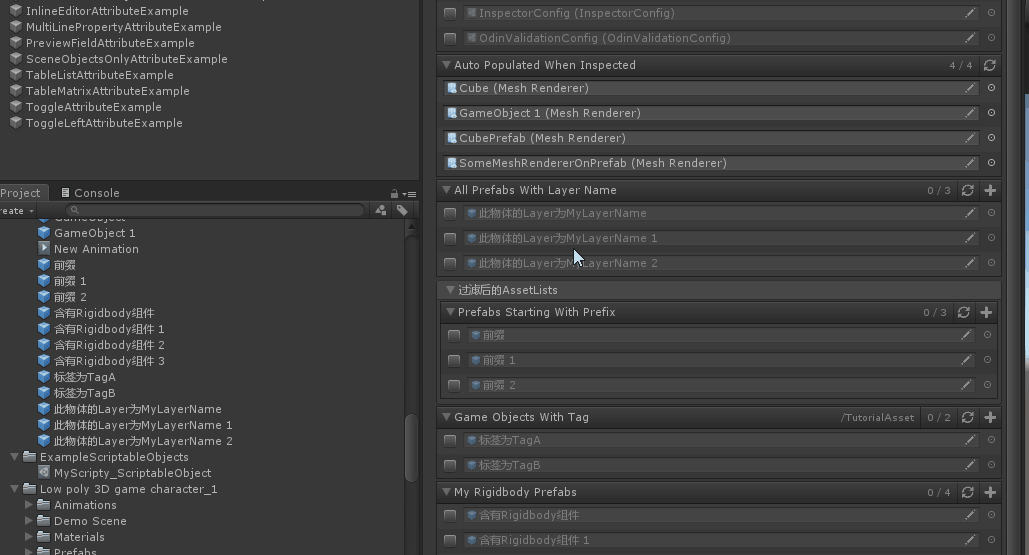Open the Create dropdown in Project panel

point(16,211)
